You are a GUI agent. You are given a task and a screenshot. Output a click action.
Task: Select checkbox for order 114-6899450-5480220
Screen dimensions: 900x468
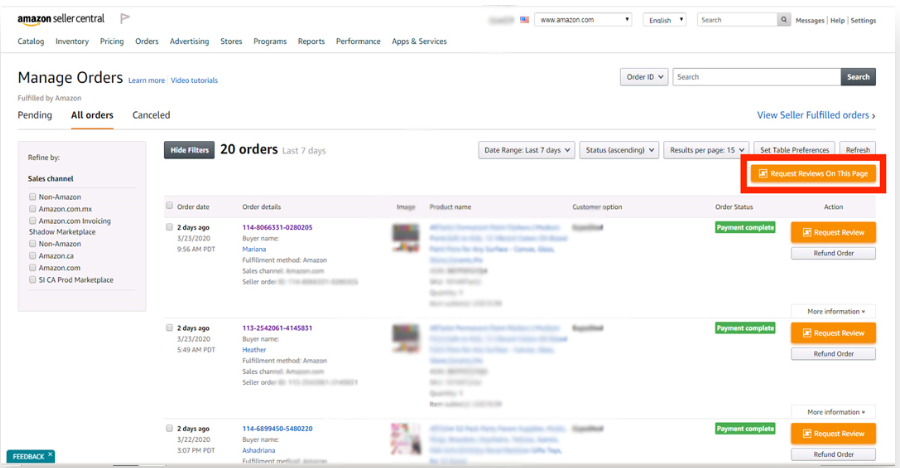point(169,428)
